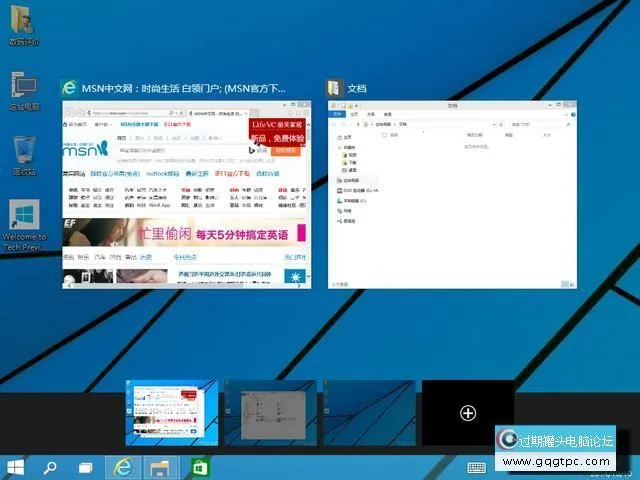Show the touch keyboard from system tray
This screenshot has height=480, width=640.
click(x=476, y=467)
